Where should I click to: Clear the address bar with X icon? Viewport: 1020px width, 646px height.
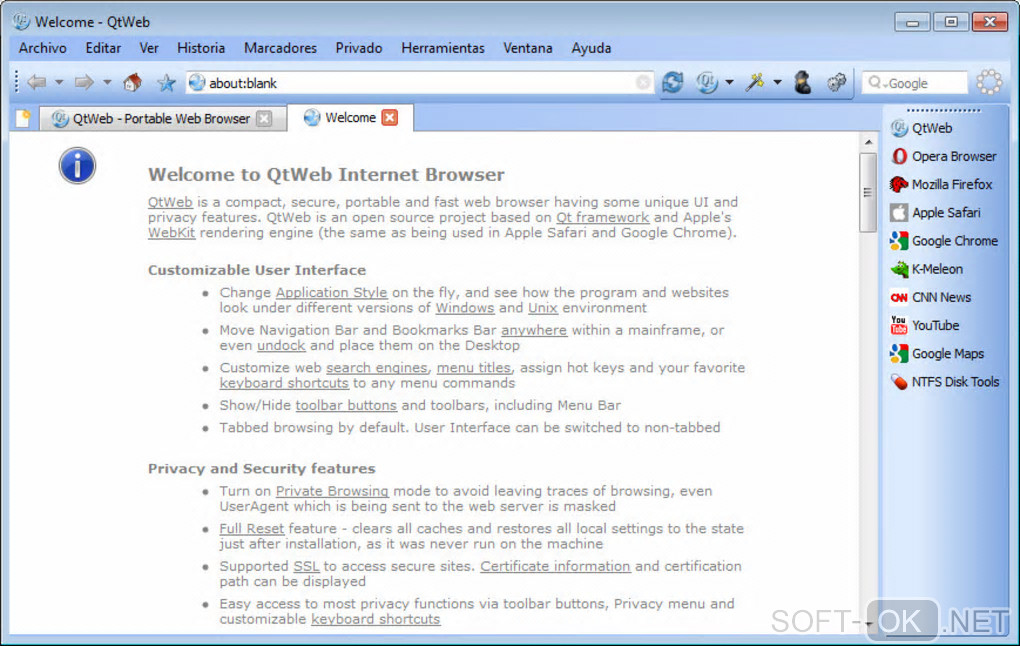pyautogui.click(x=643, y=83)
